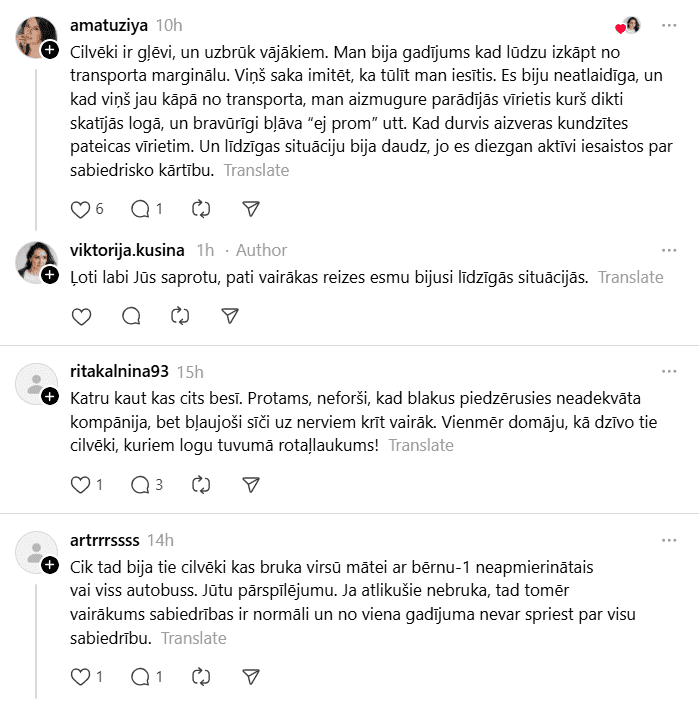Like viktorija.kusina's reply
Viewport: 699px width, 706px height.
82,316
